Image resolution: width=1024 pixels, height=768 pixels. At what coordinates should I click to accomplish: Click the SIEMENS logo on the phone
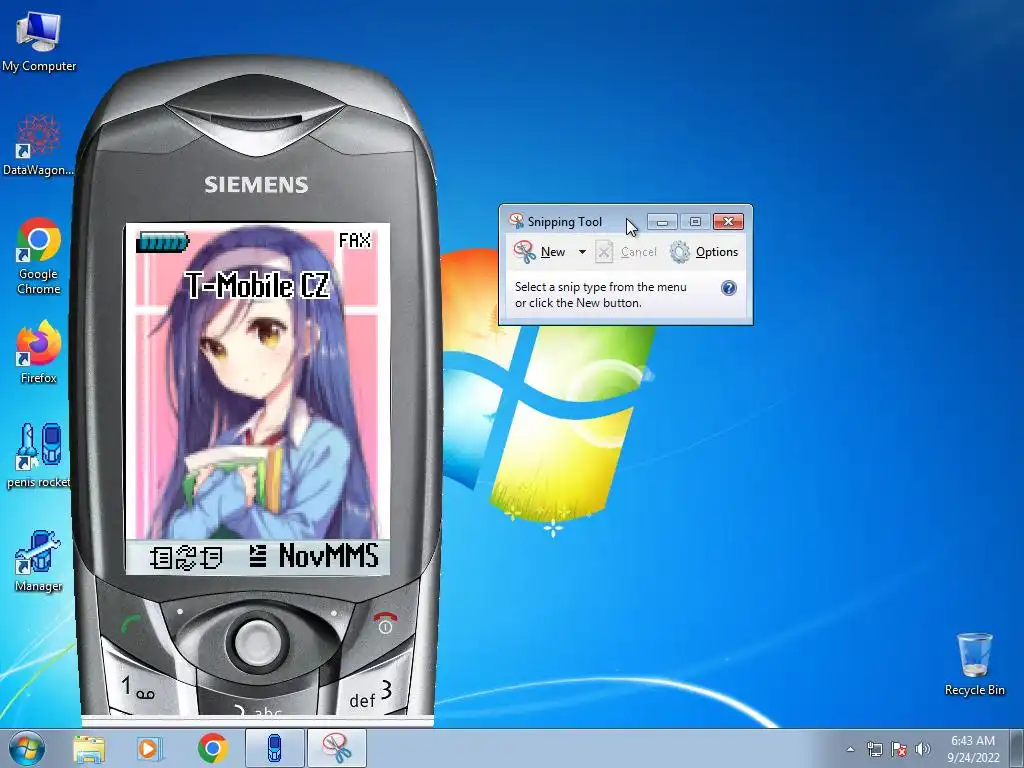(256, 184)
